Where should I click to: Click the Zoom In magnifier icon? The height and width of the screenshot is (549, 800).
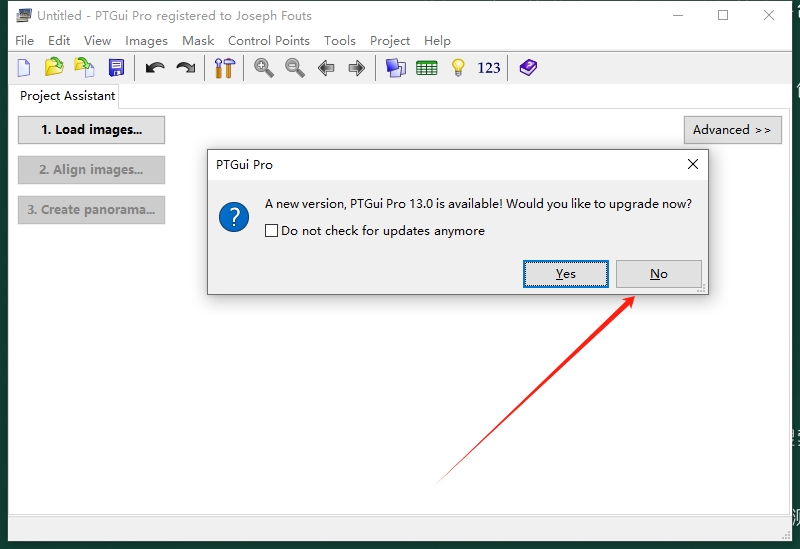[264, 68]
